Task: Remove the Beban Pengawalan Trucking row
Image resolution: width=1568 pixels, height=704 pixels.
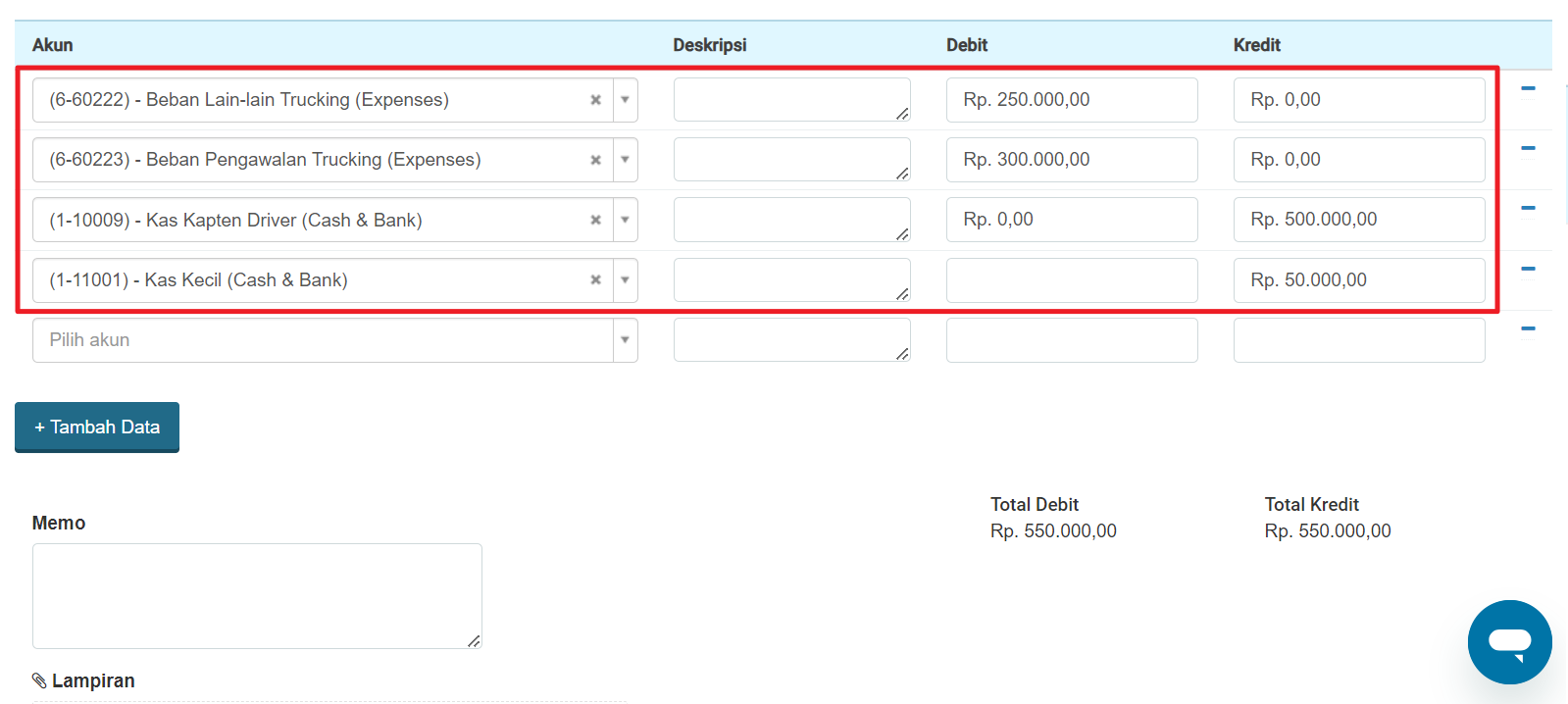Action: [x=1527, y=148]
